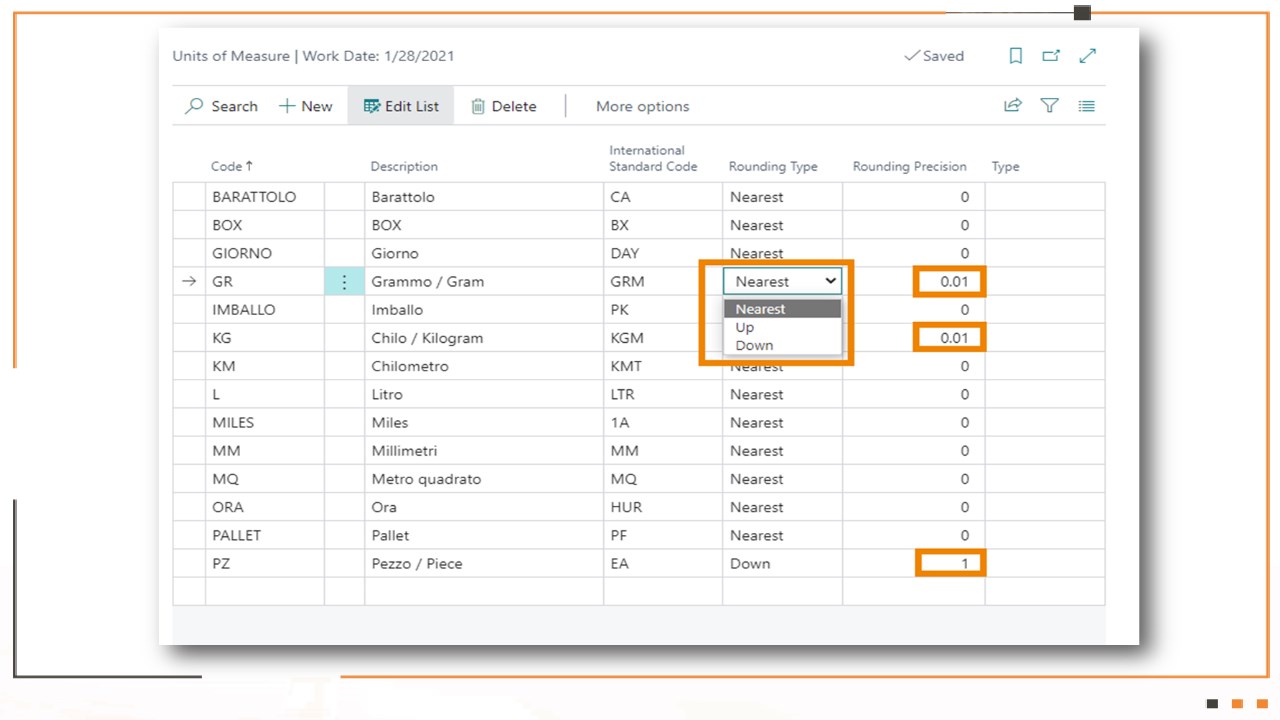The width and height of the screenshot is (1280, 720).
Task: Sort by the Code column header
Action: (x=231, y=166)
